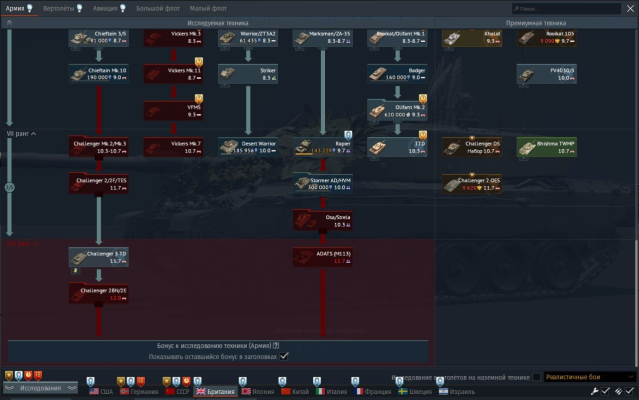The image size is (639, 400).
Task: Select the ADATS (M113) vehicle card
Action: 322,257
